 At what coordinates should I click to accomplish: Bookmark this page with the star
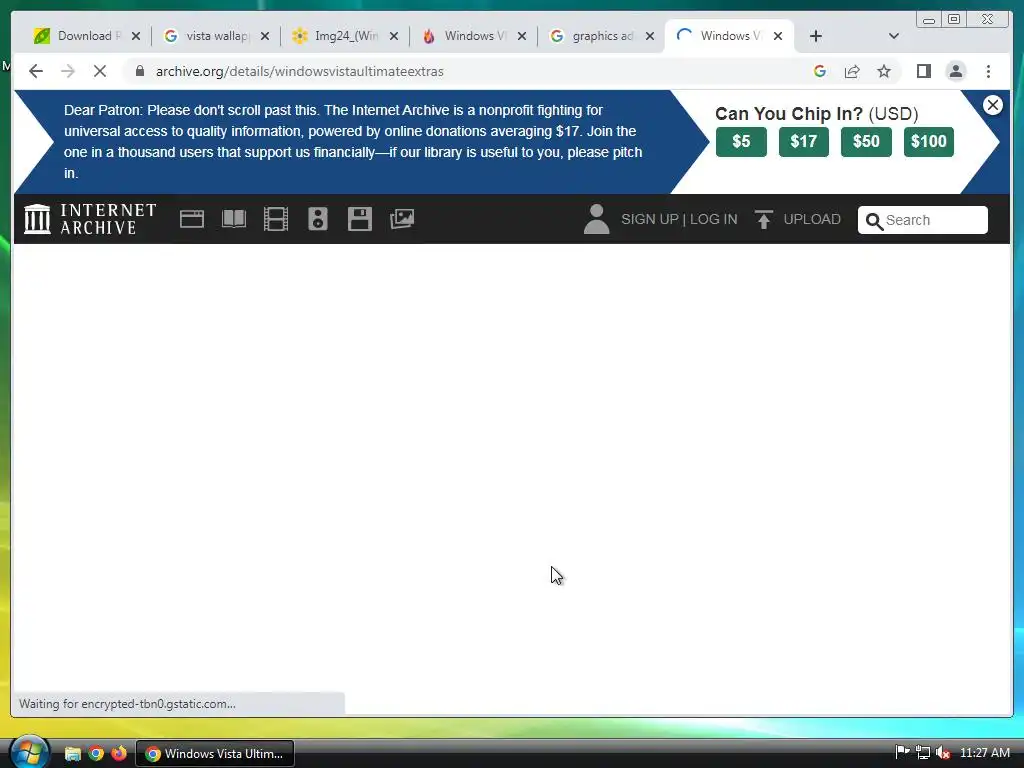point(884,71)
